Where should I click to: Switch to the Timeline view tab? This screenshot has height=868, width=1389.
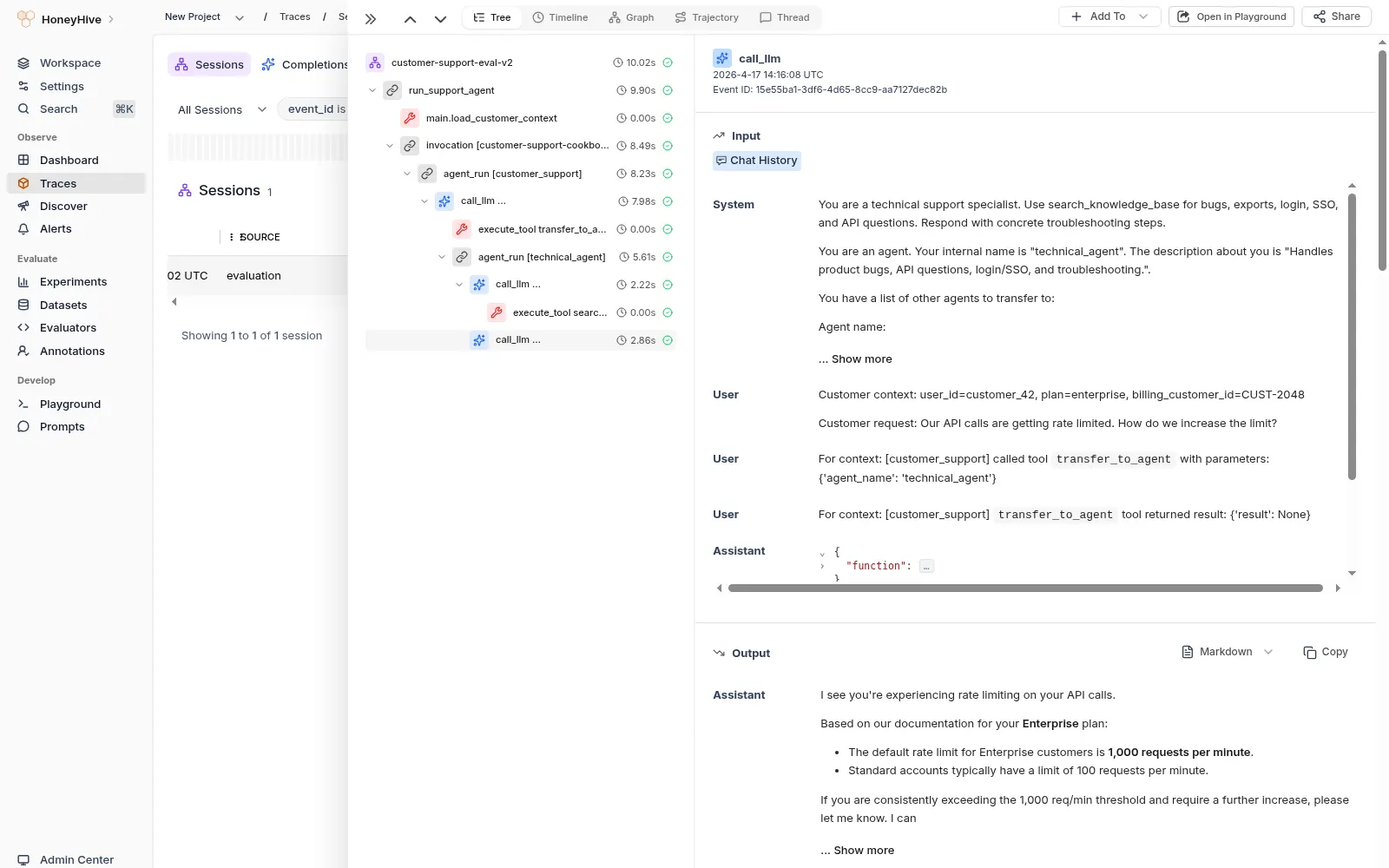(x=560, y=17)
